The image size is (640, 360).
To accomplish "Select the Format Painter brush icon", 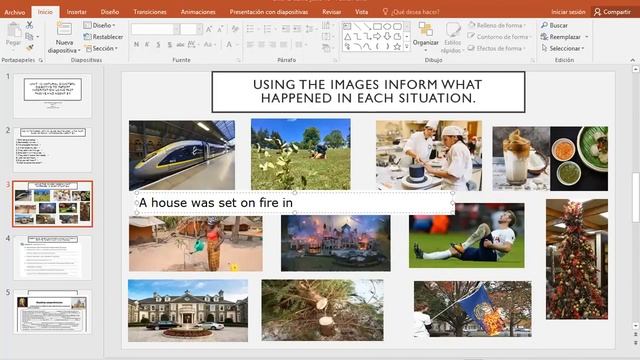I will 29,48.
